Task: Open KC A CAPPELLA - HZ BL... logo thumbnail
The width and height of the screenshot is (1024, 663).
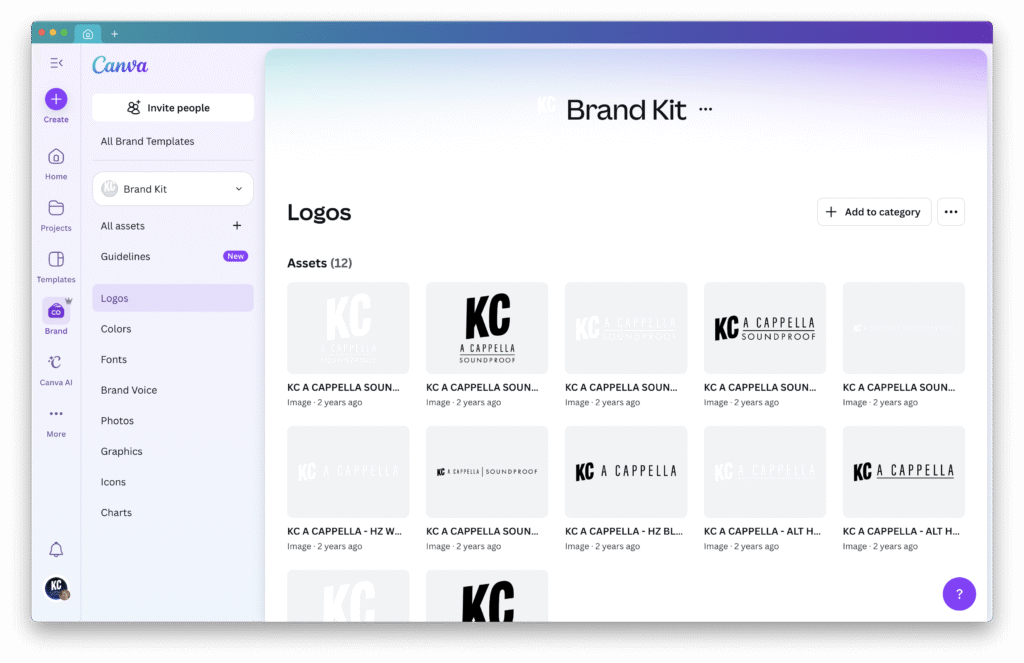Action: click(x=626, y=472)
